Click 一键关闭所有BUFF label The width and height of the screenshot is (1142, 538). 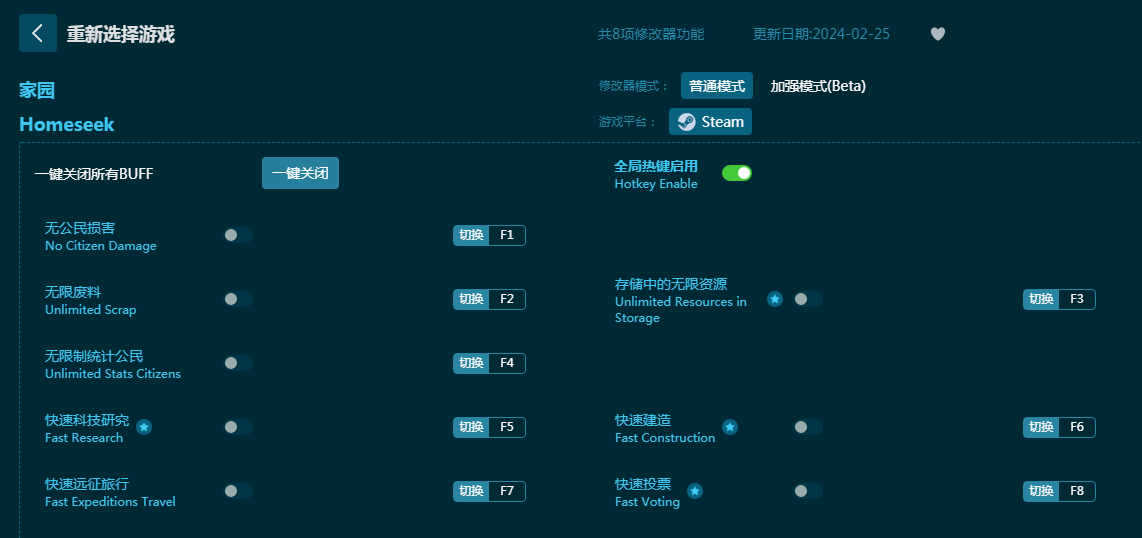94,174
